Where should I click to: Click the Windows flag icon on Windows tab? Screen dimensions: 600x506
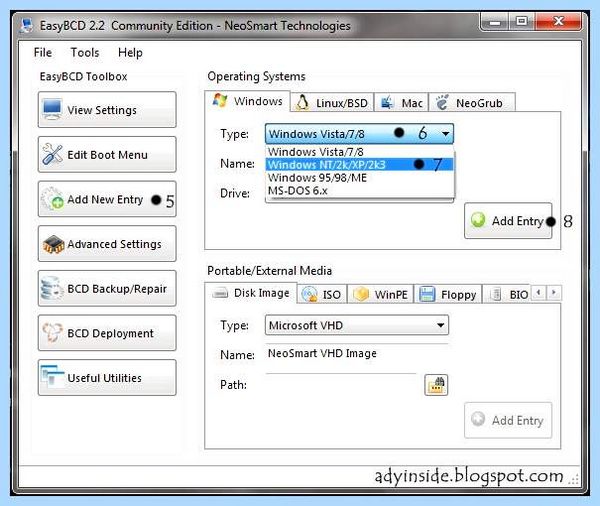click(x=220, y=101)
